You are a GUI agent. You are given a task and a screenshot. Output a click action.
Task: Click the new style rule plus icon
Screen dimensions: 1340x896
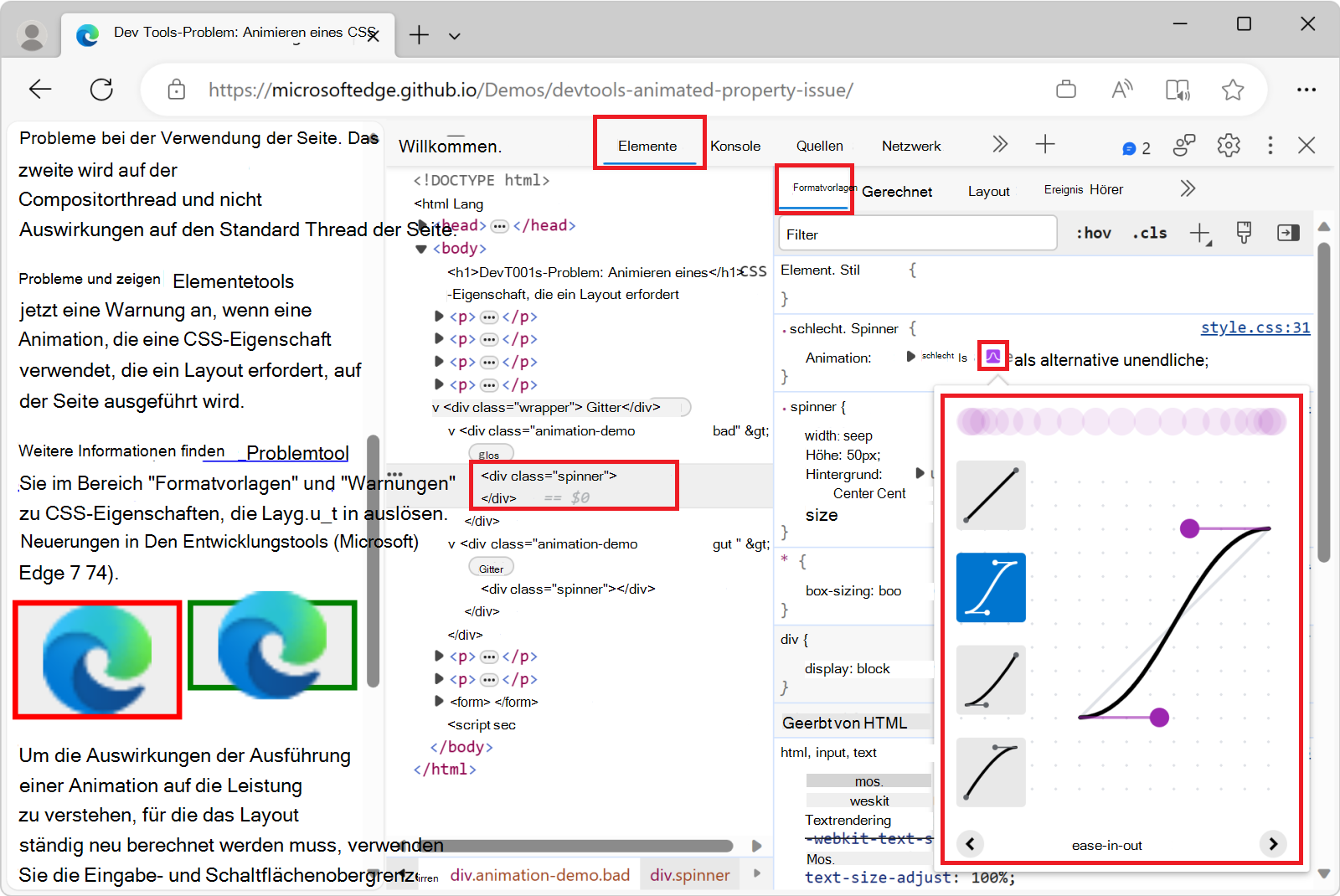1200,234
